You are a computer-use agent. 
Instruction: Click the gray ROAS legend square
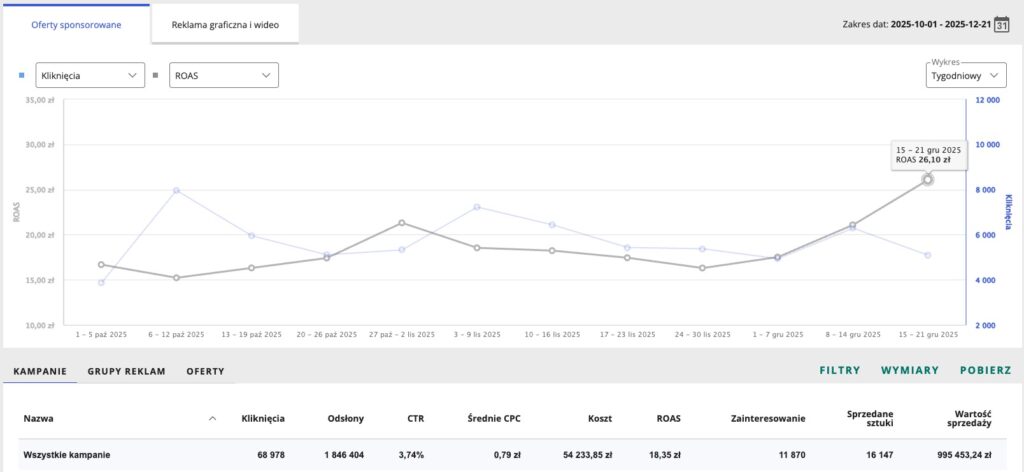155,75
